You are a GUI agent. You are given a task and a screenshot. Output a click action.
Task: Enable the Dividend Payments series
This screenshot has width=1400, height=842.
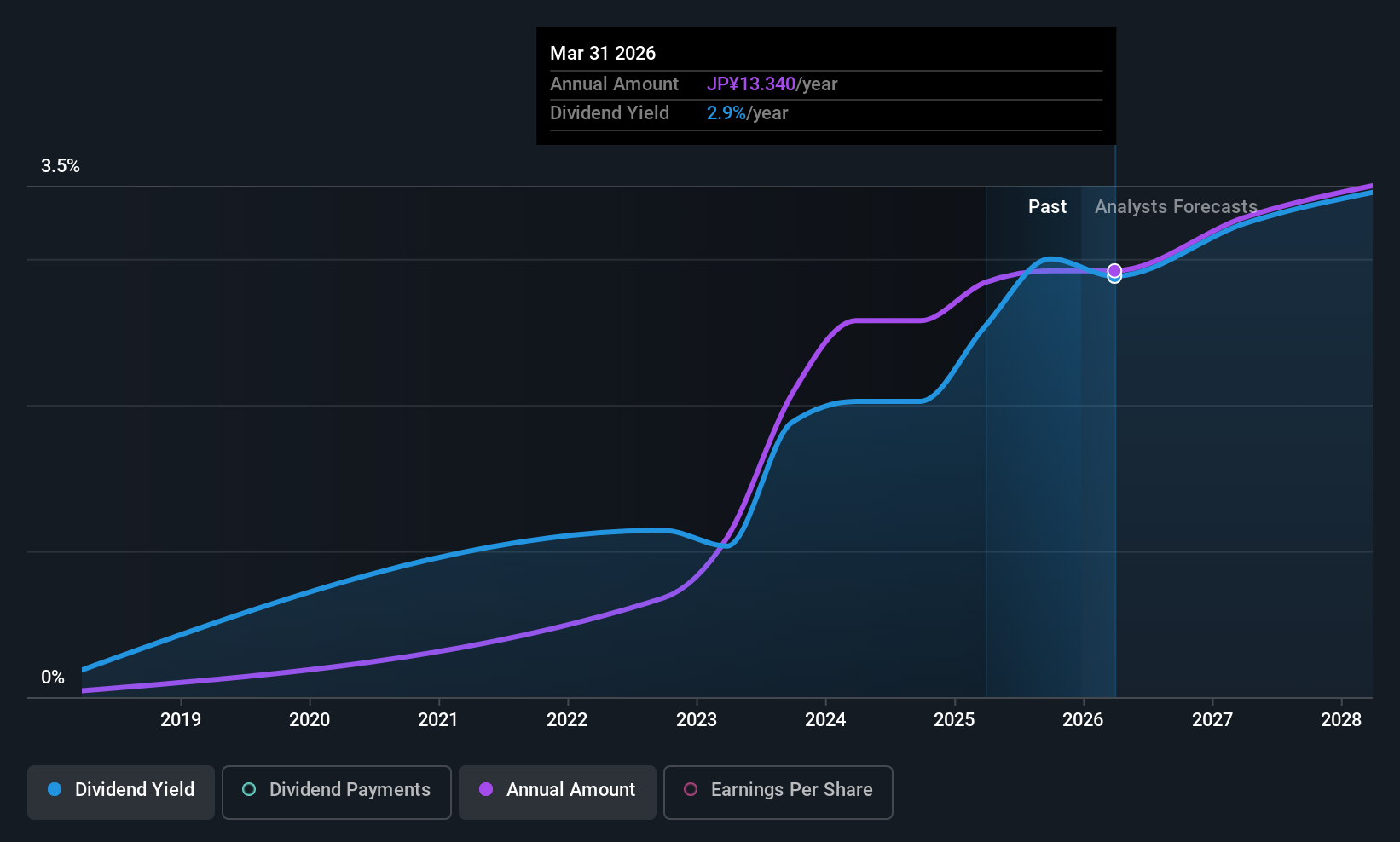coord(337,793)
